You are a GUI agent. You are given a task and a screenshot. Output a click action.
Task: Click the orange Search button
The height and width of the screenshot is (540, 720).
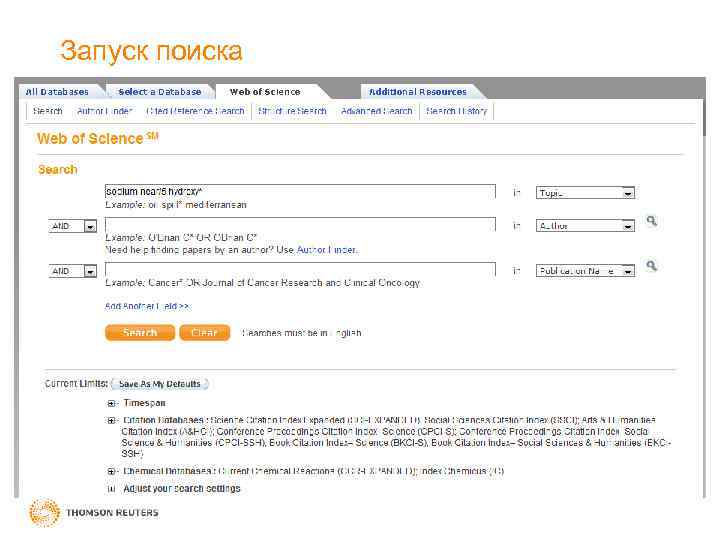140,332
